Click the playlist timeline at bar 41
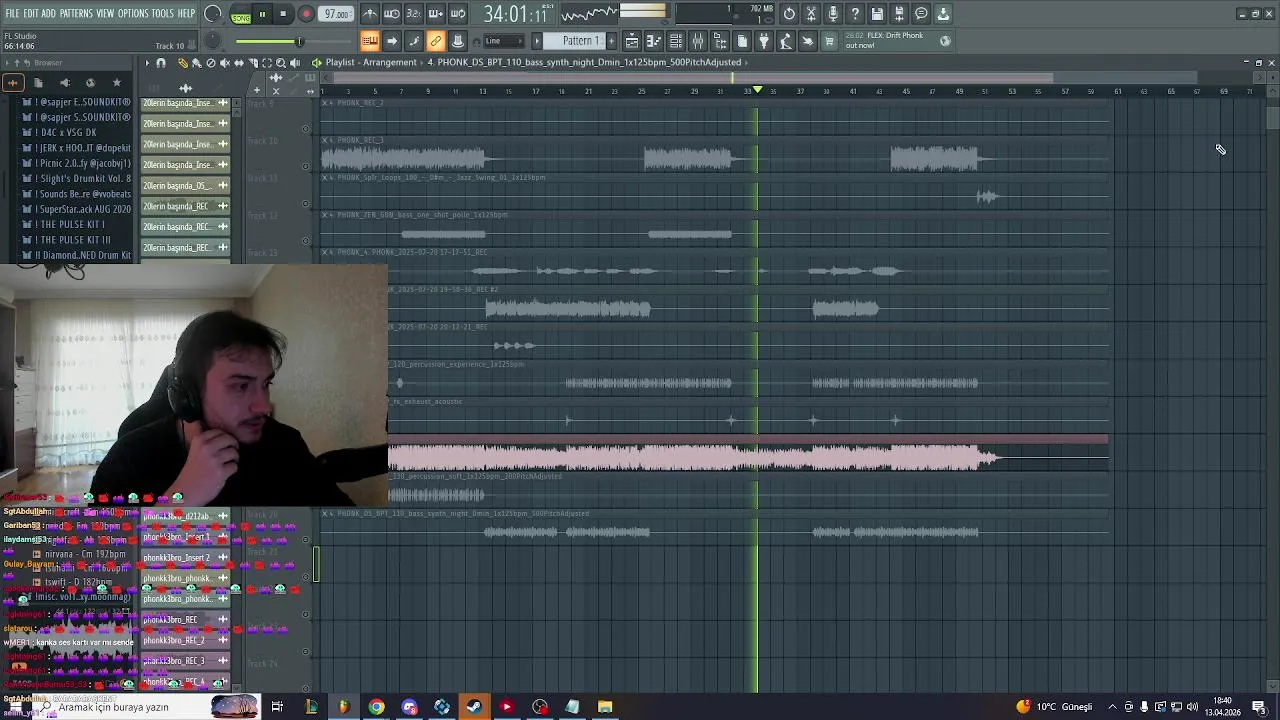This screenshot has width=1280, height=720. (x=853, y=92)
